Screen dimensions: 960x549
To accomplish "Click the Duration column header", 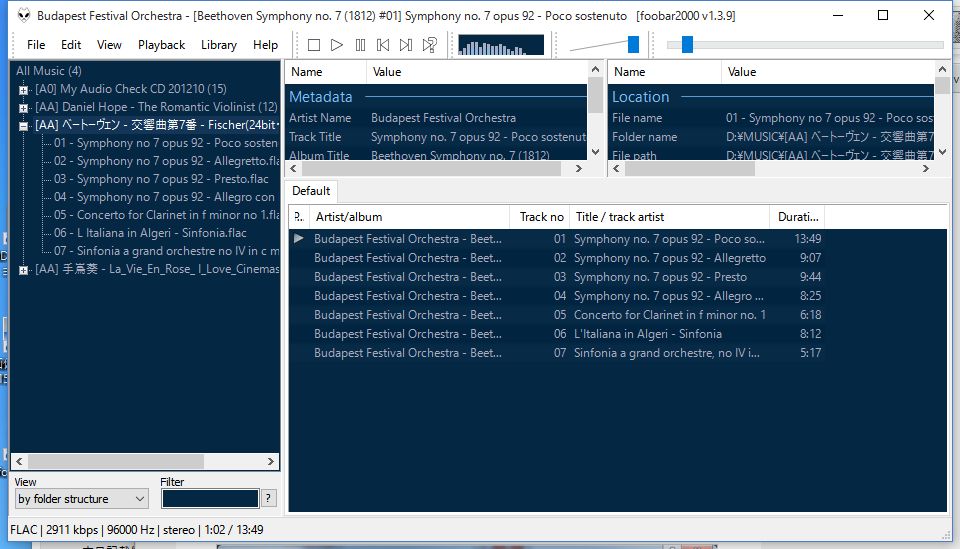I will (x=797, y=217).
